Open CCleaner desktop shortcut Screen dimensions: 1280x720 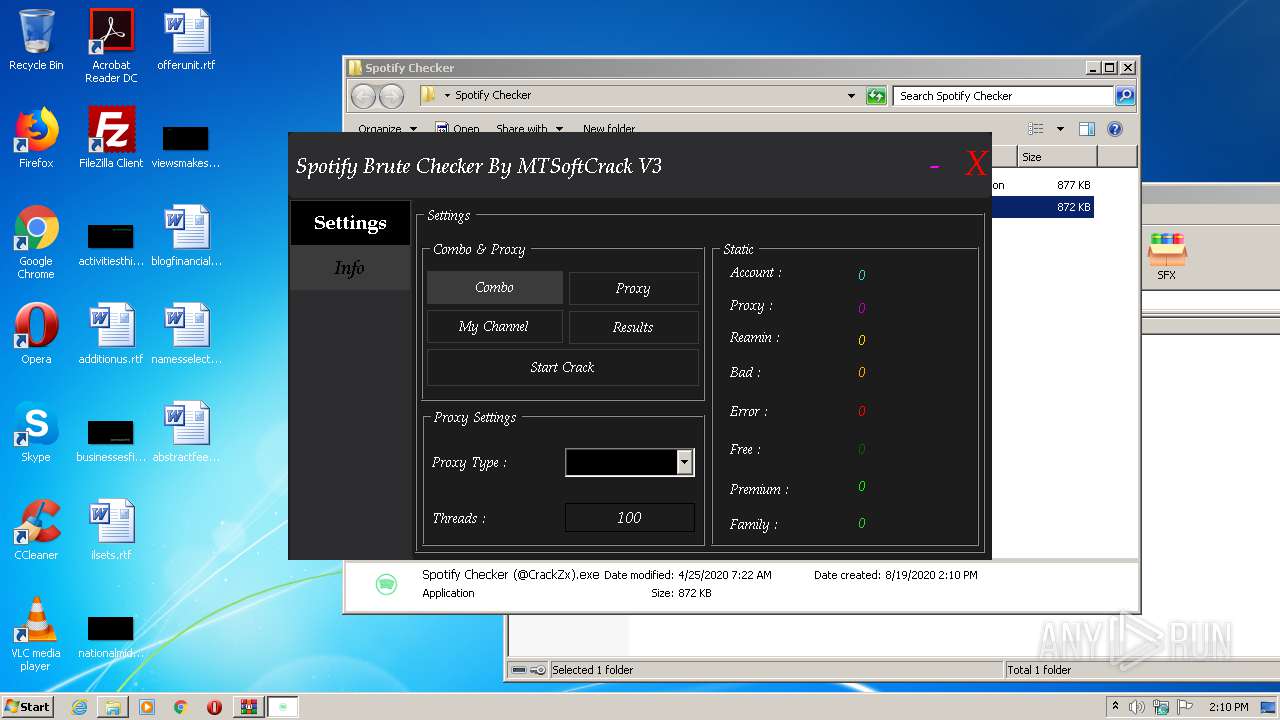click(x=36, y=529)
